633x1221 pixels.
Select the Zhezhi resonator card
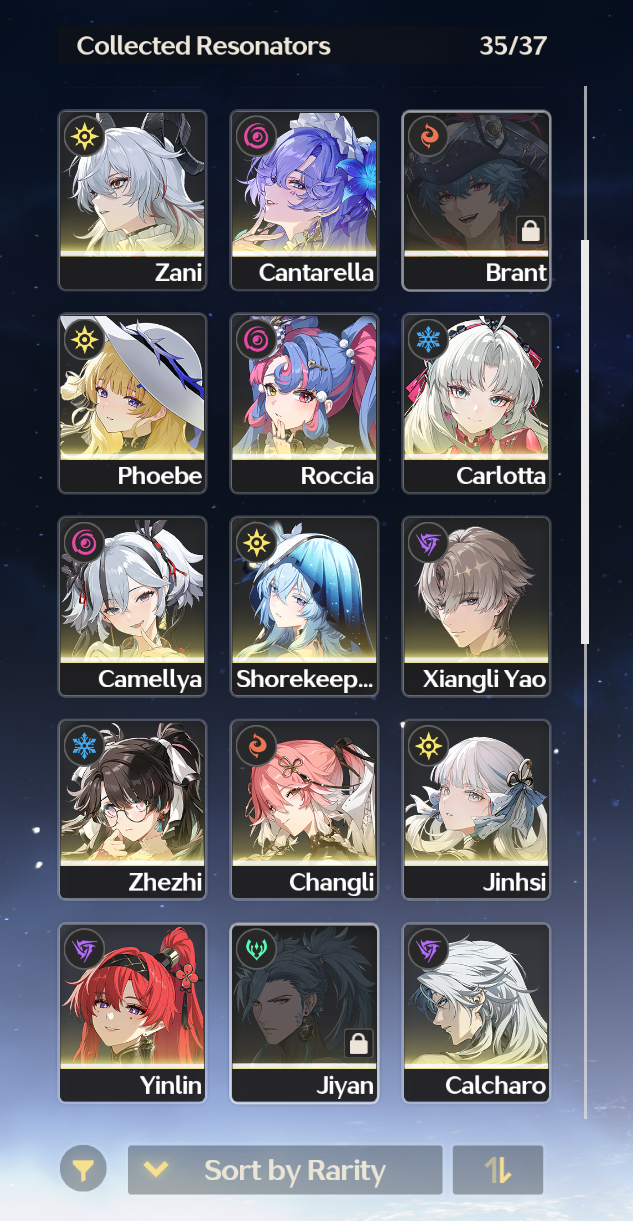coord(132,809)
